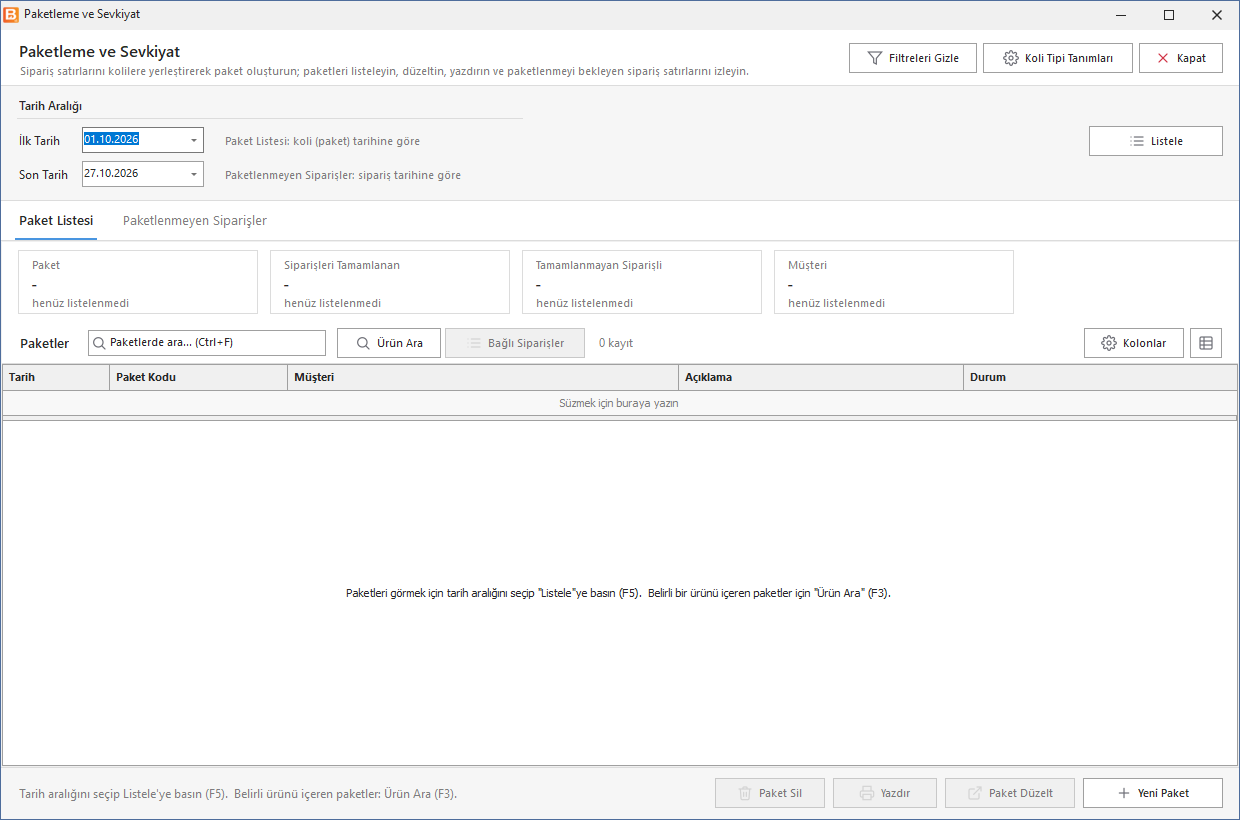Click the 'Paket Listesi: koli (paket) tarihine göre' note
The width and height of the screenshot is (1240, 820).
[323, 141]
